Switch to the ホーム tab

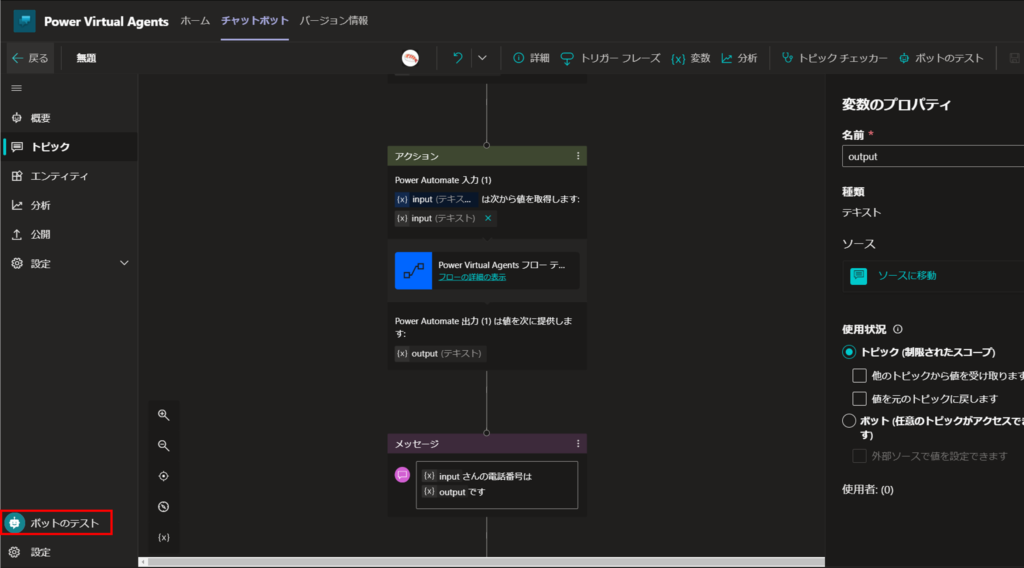pyautogui.click(x=195, y=21)
